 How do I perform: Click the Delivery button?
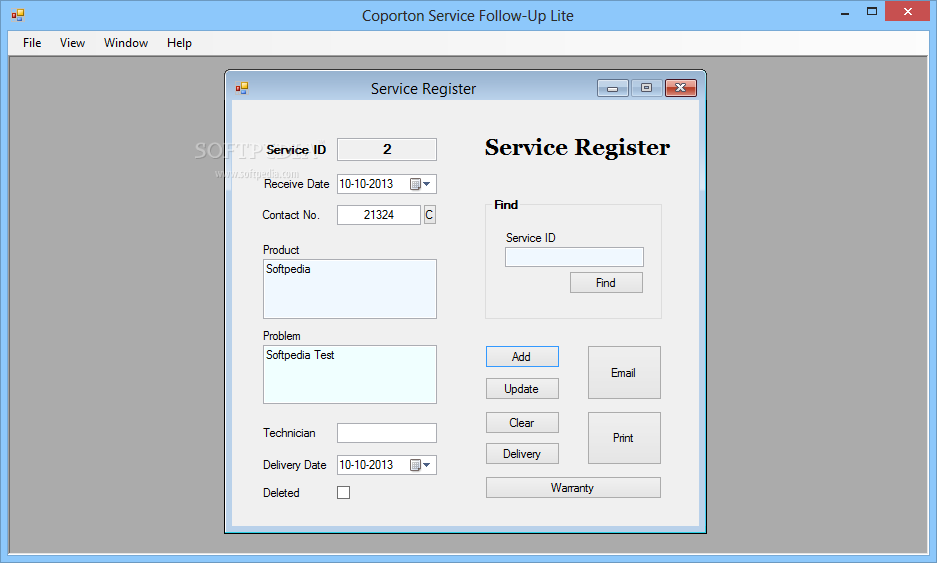tap(522, 454)
